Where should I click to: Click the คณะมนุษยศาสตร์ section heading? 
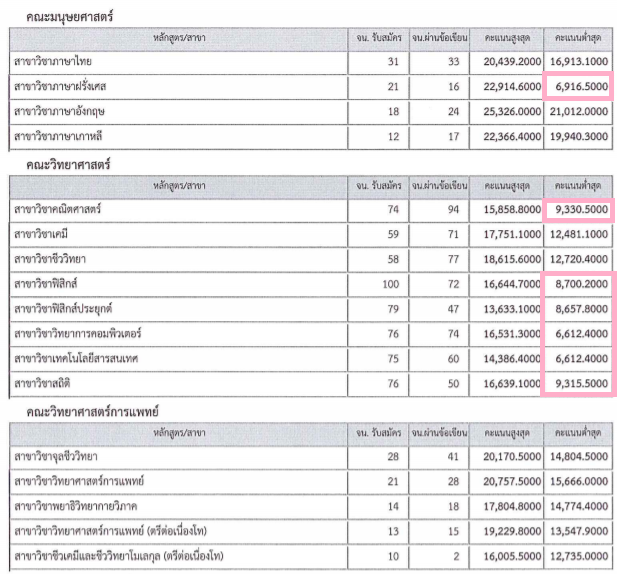[x=70, y=17]
